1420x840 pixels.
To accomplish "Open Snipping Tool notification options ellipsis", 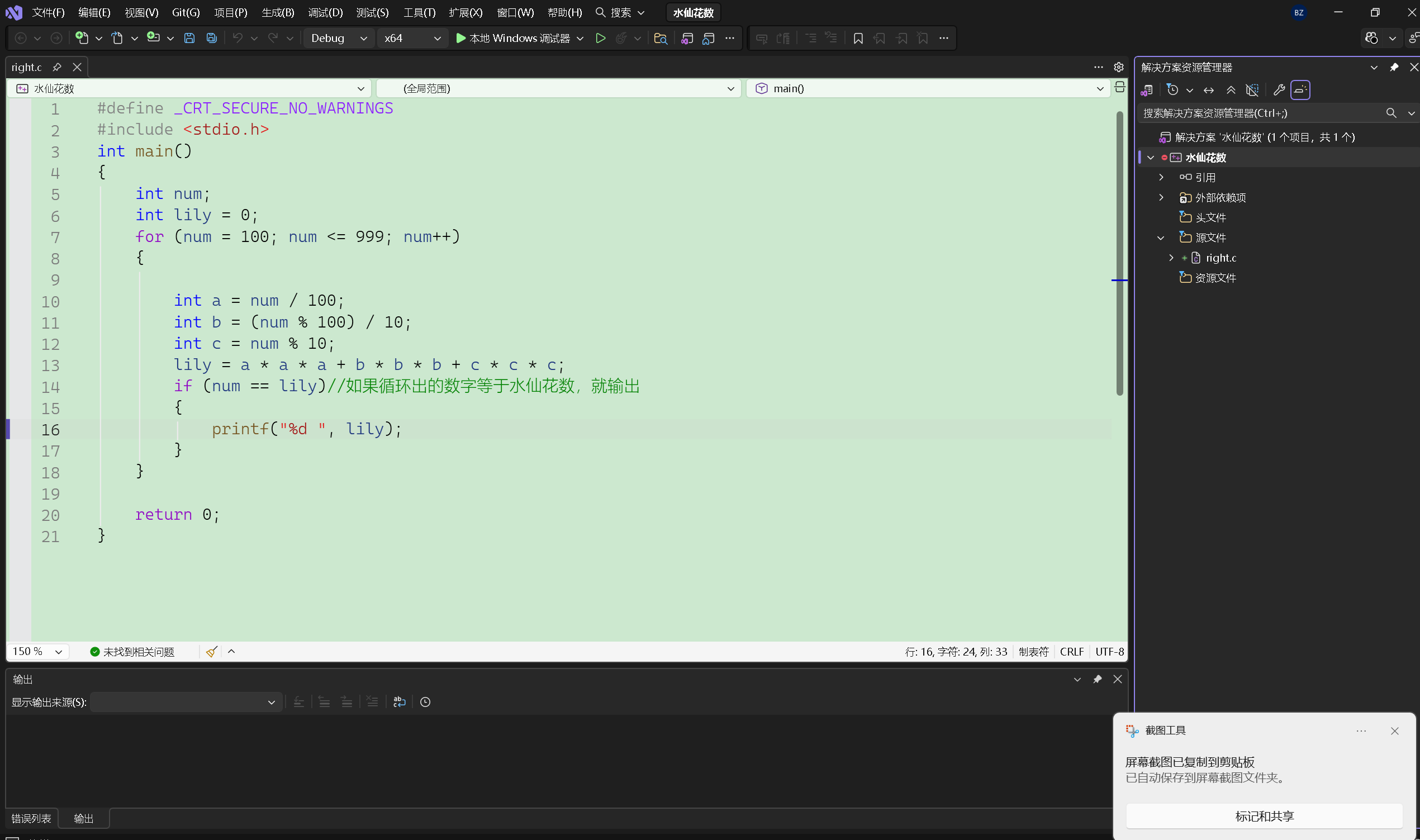I will point(1361,731).
